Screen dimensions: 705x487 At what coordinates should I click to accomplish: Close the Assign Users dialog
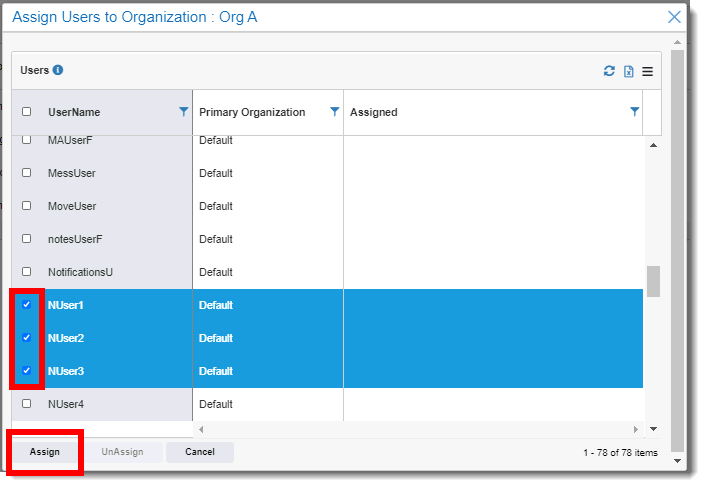click(674, 17)
